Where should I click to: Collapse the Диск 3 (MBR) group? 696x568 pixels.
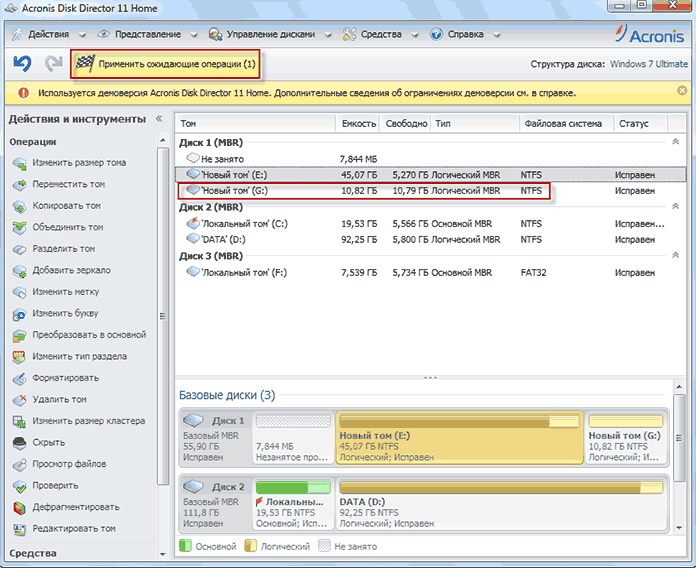click(x=676, y=255)
